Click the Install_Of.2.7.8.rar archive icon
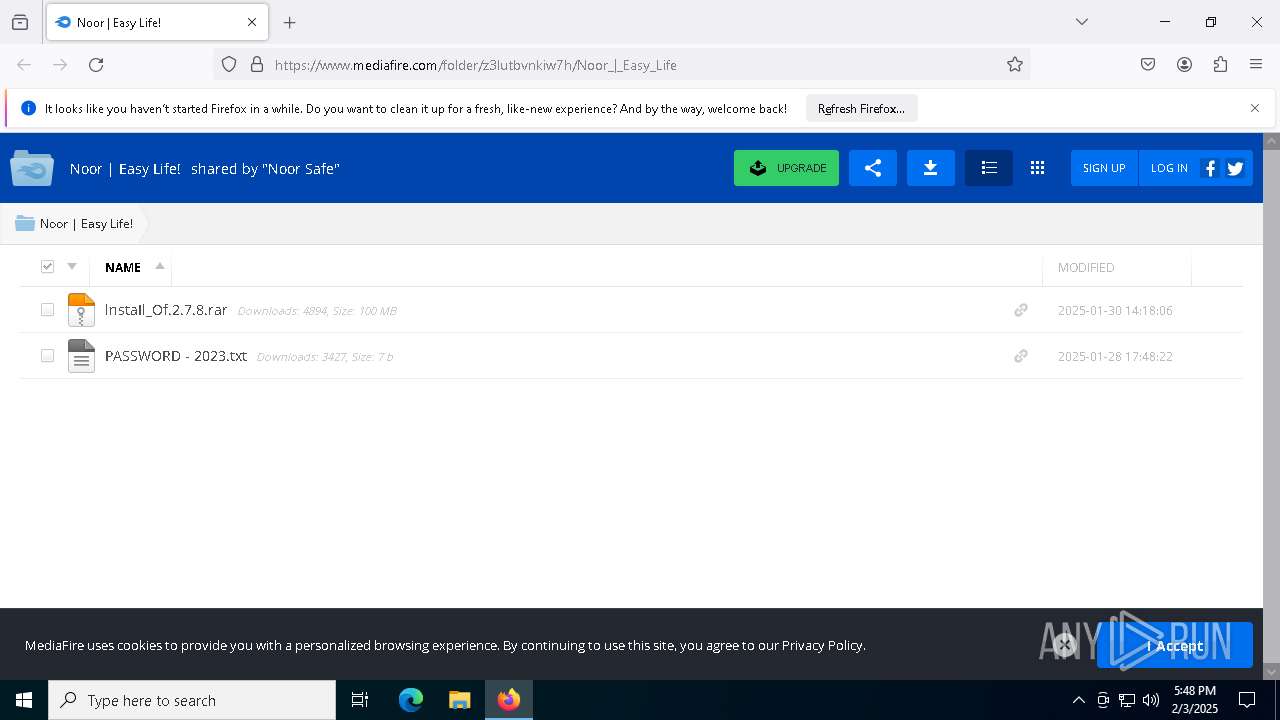 pos(81,310)
